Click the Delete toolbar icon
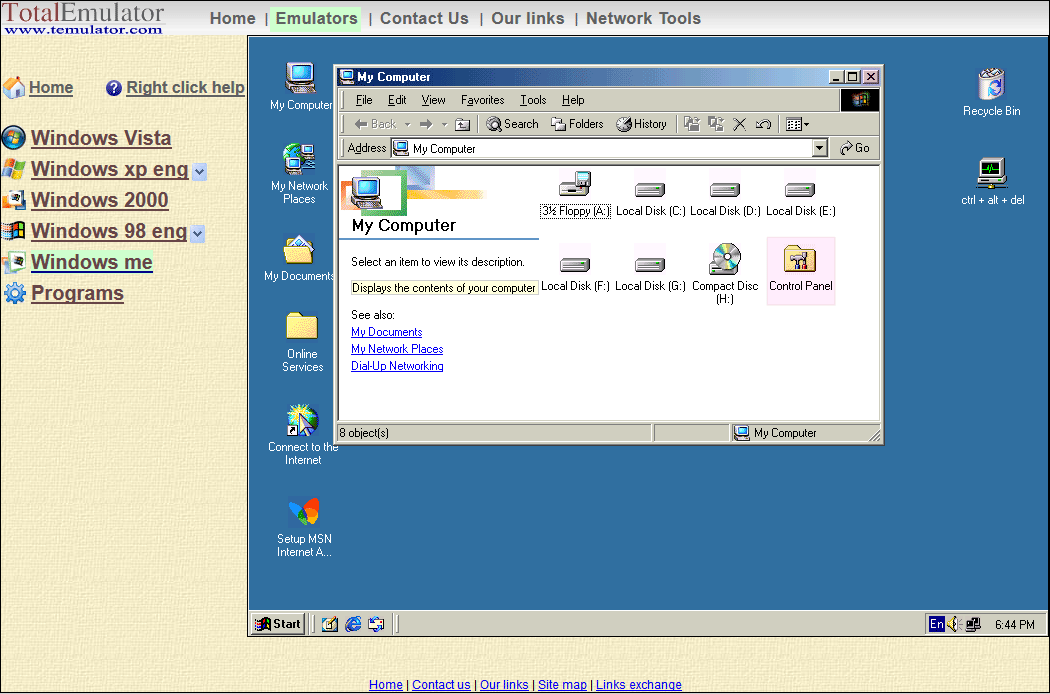The image size is (1050, 694). point(739,124)
